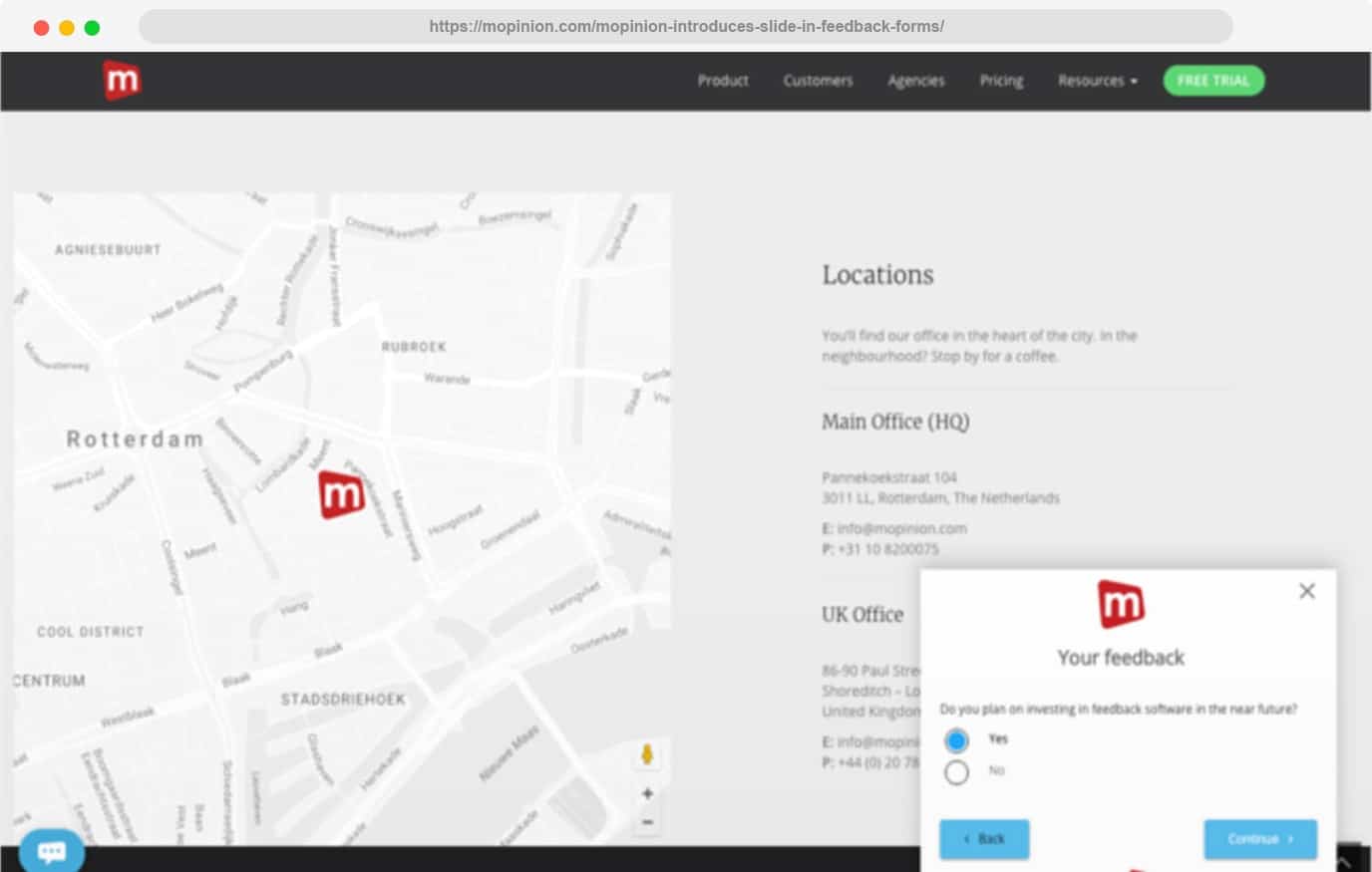This screenshot has width=1372, height=872.
Task: Navigate to Pricing
Action: coord(1001,81)
